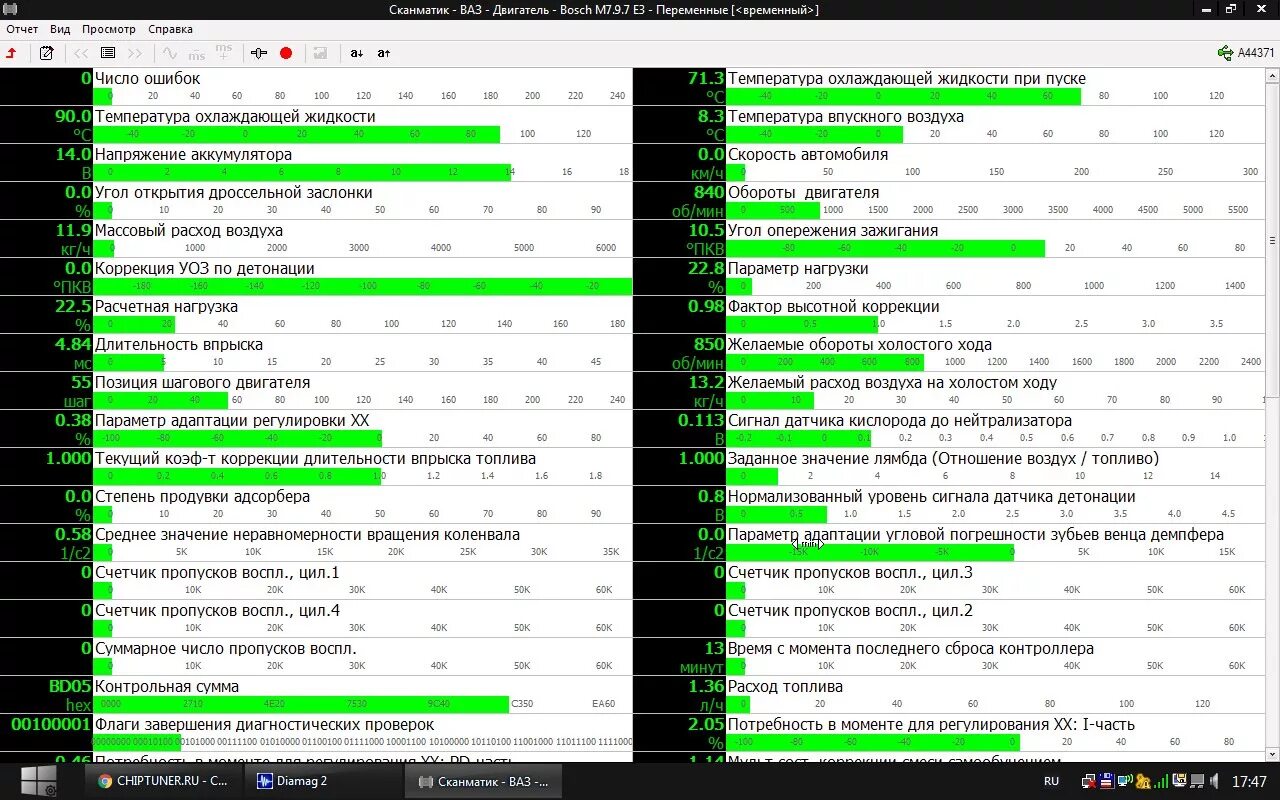This screenshot has width=1280, height=800.
Task: Click the 00100001 flags value
Action: tap(51, 724)
